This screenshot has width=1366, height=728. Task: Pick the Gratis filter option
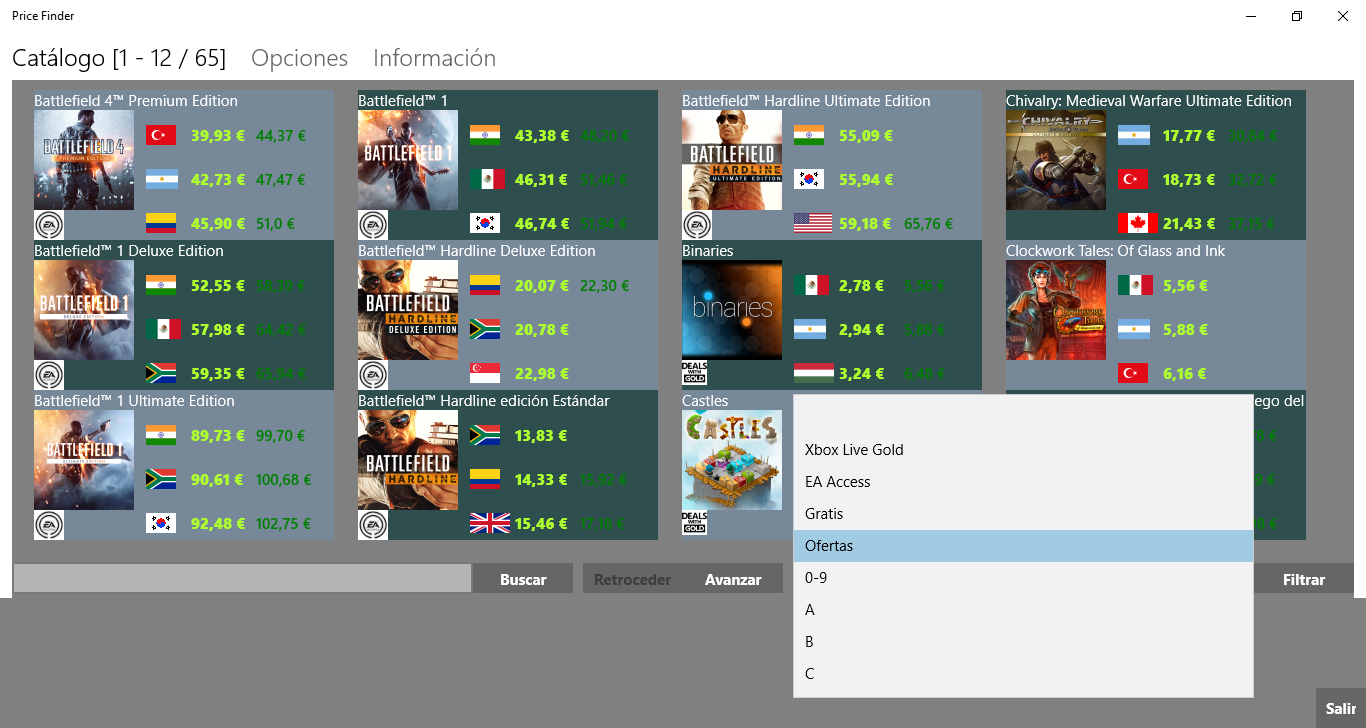tap(1023, 514)
